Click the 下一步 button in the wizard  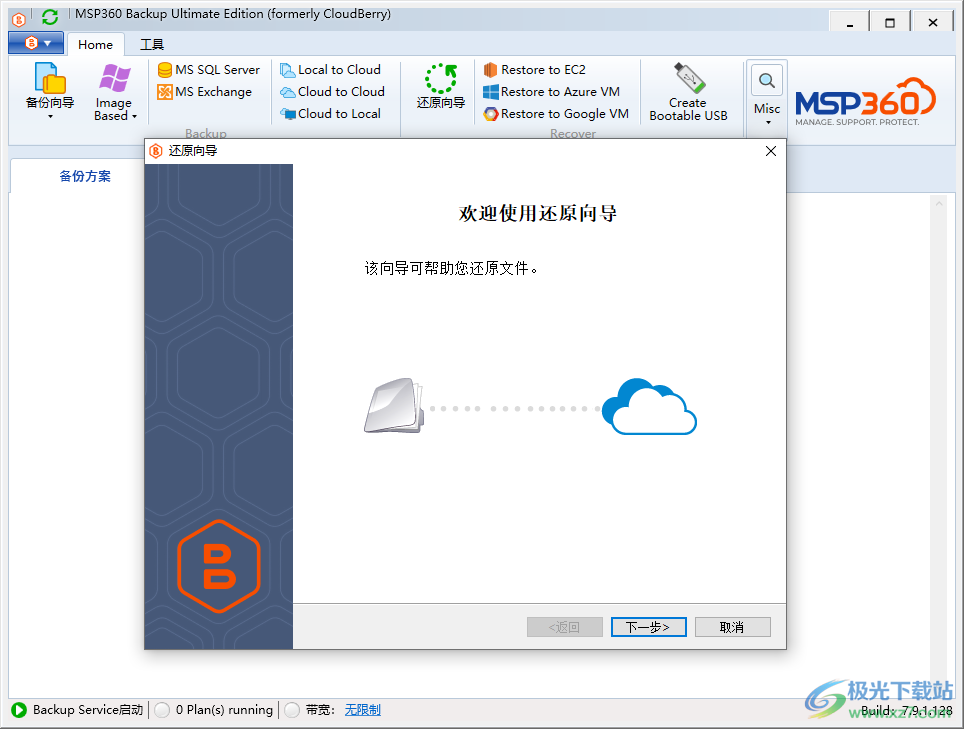[648, 626]
